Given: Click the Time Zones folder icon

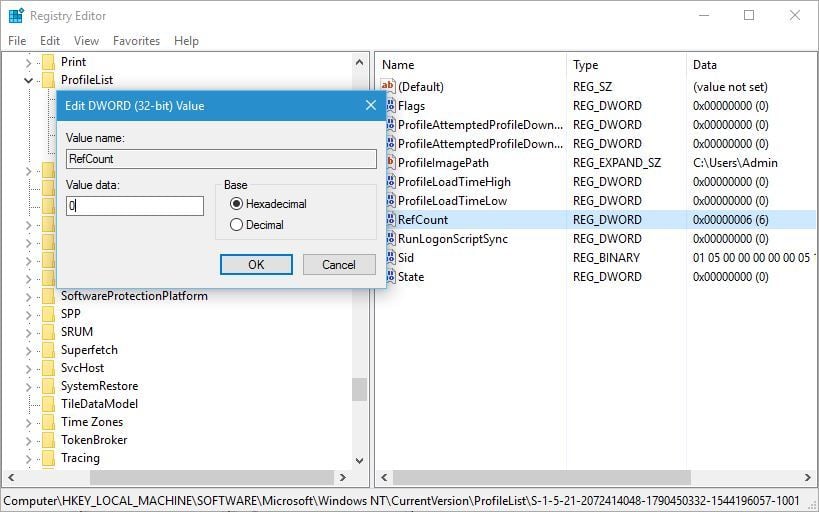Looking at the screenshot, I should pos(48,422).
